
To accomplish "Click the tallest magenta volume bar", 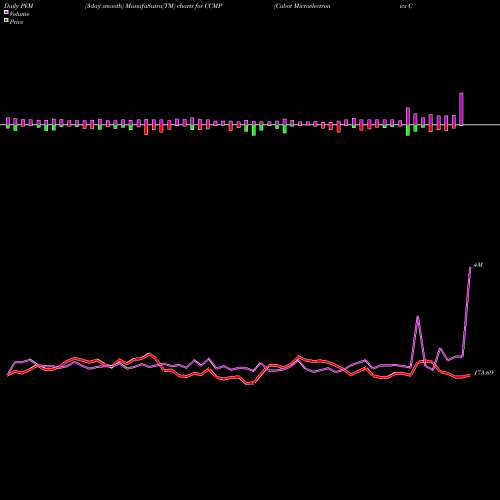I will [461, 109].
